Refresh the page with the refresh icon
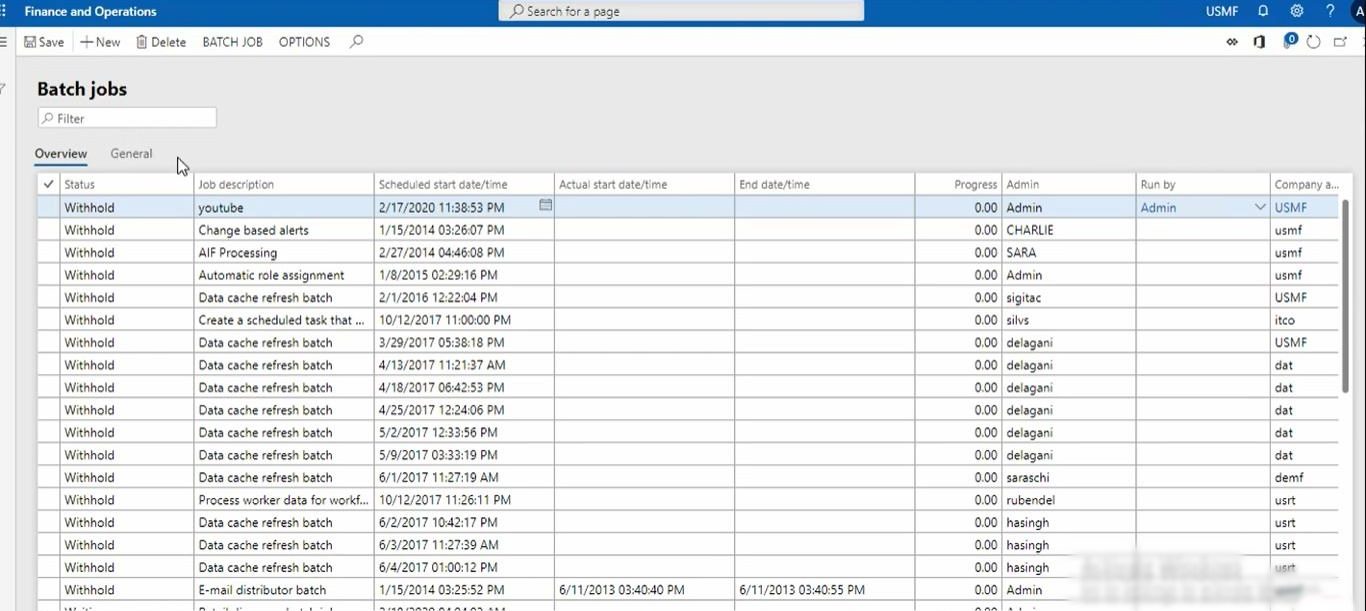 1314,42
